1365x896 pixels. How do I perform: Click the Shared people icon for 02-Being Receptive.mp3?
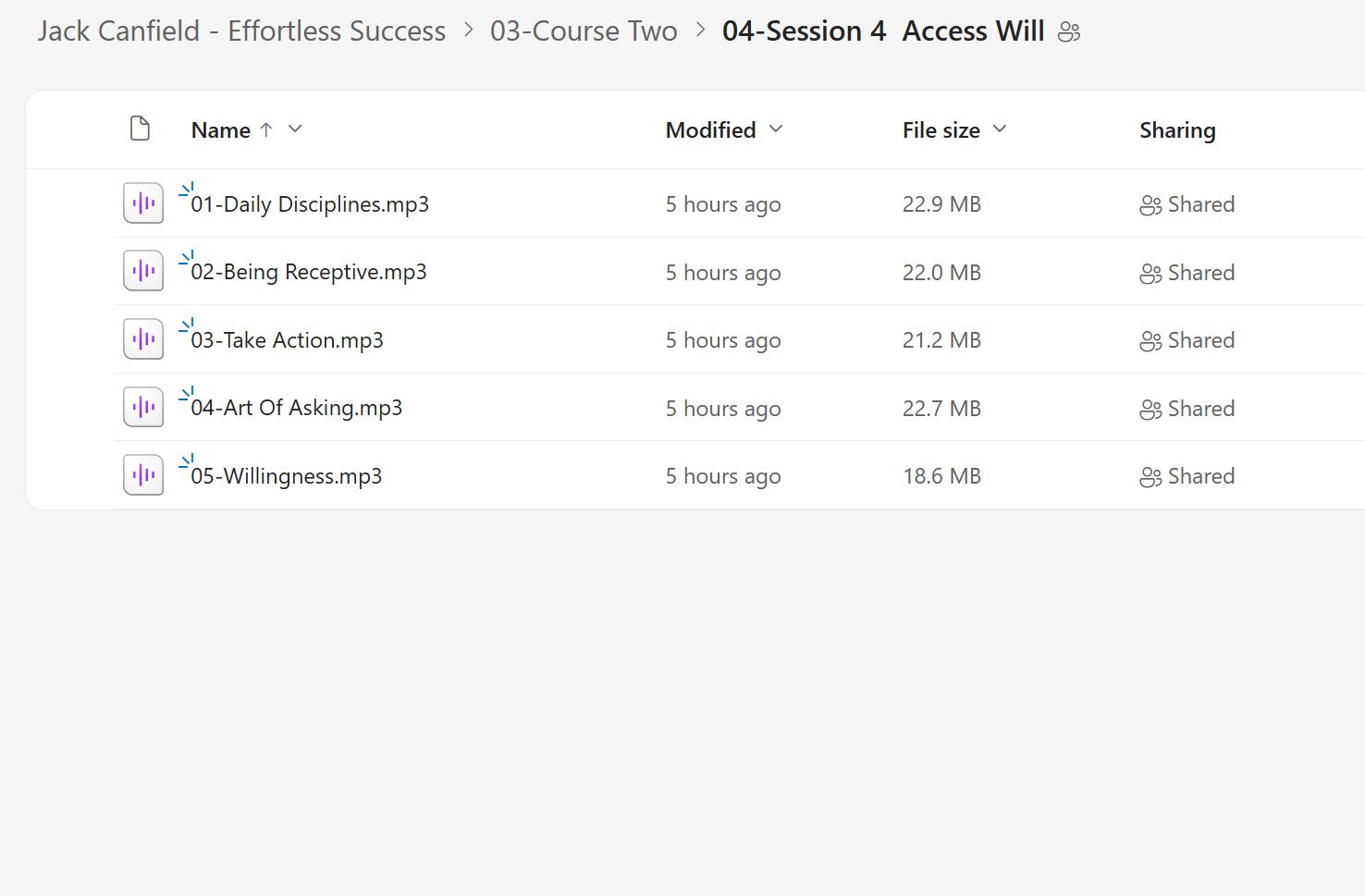[1150, 273]
